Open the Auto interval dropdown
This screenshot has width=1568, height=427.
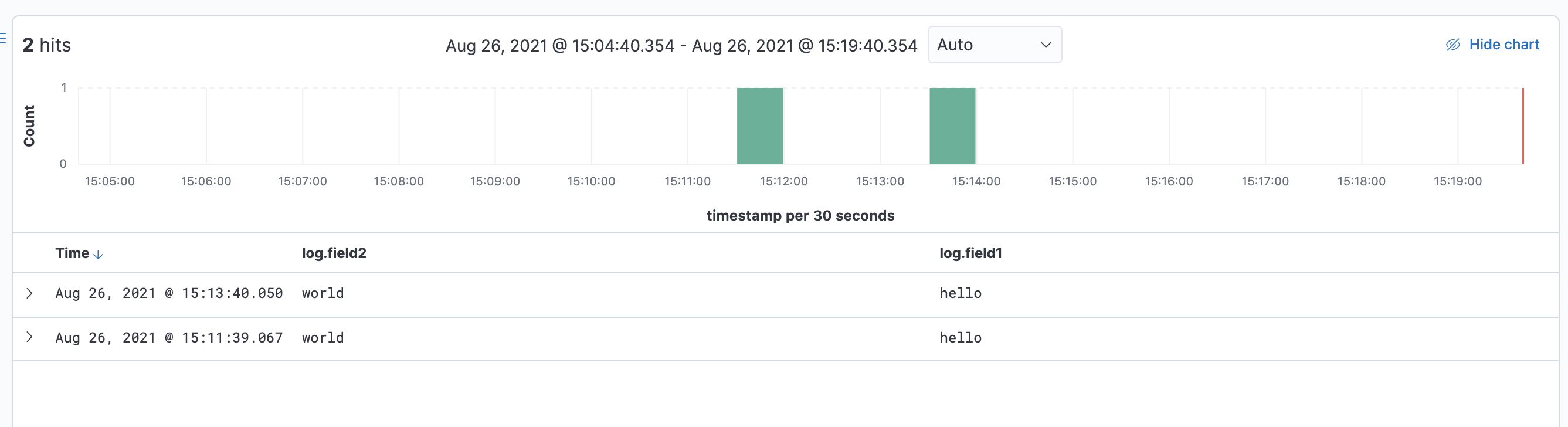tap(995, 45)
